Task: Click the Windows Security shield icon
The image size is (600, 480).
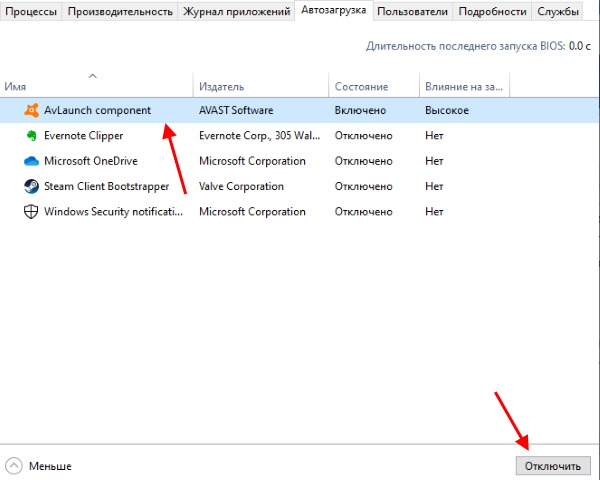Action: pyautogui.click(x=31, y=212)
